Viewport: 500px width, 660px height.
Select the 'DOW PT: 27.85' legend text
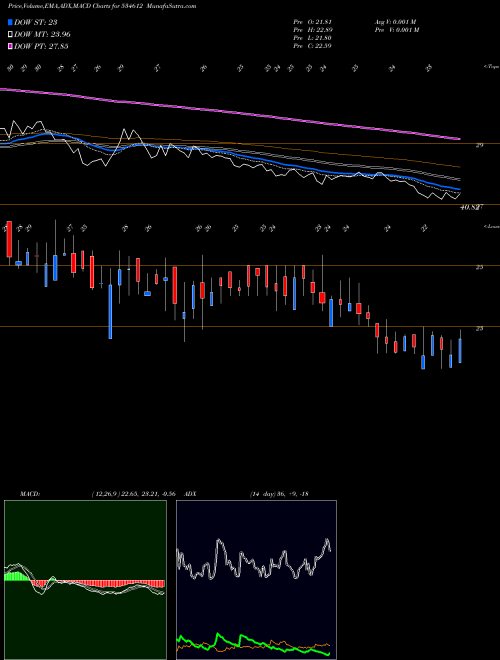click(41, 46)
